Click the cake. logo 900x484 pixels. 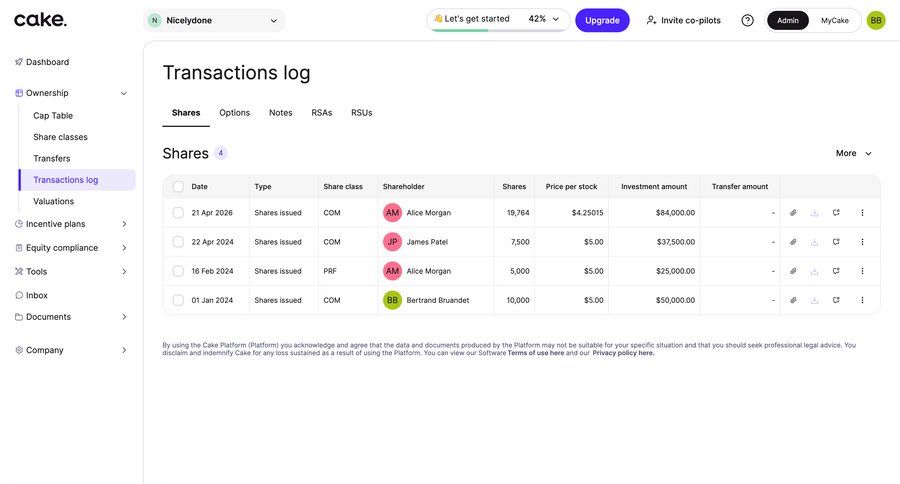pyautogui.click(x=40, y=20)
